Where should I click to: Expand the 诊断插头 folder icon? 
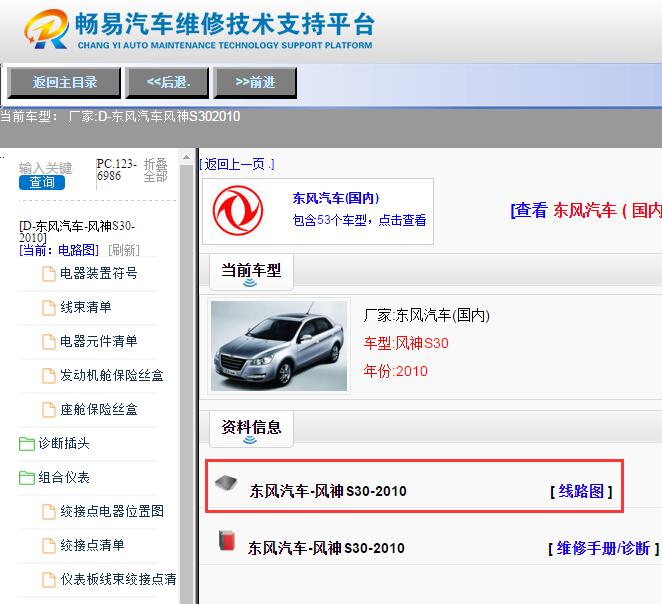(x=27, y=444)
